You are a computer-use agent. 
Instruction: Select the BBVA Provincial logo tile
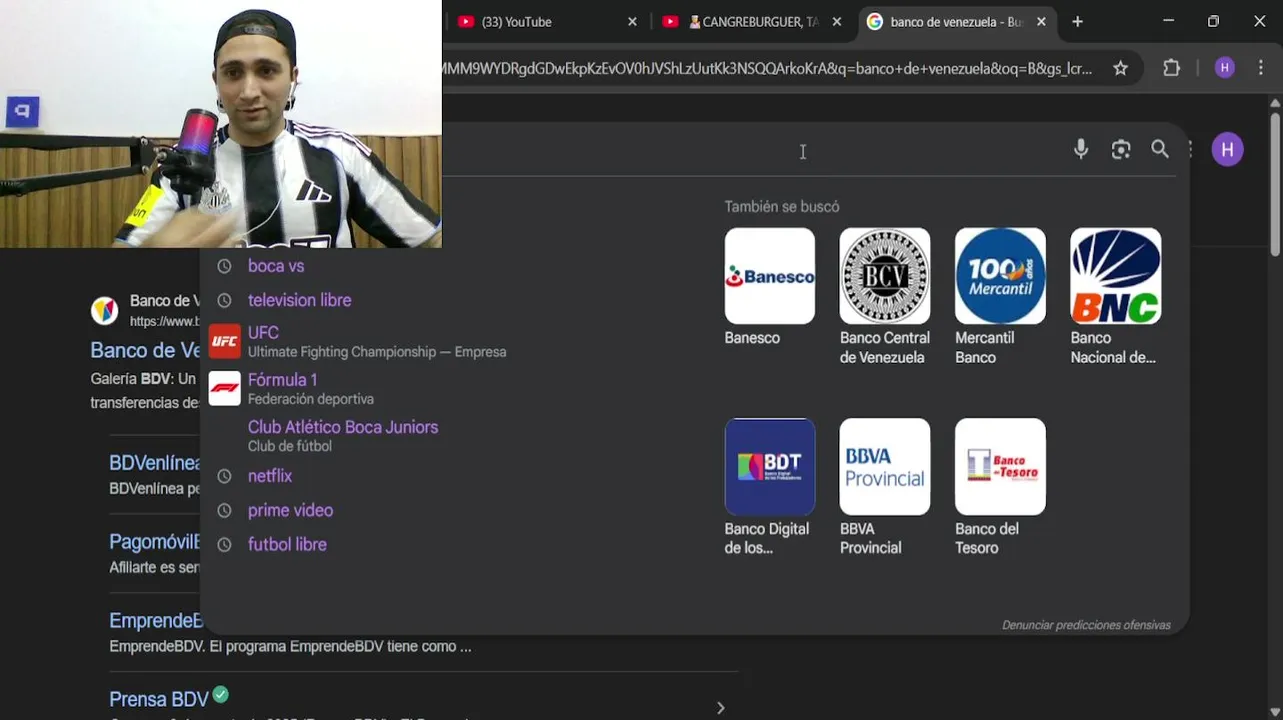pyautogui.click(x=885, y=467)
